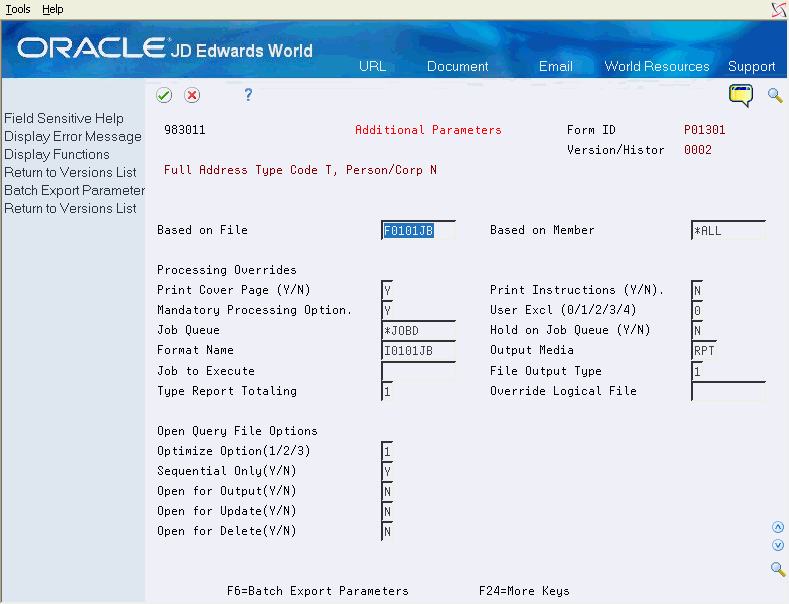Click the first Return to Versions List link

[70, 173]
